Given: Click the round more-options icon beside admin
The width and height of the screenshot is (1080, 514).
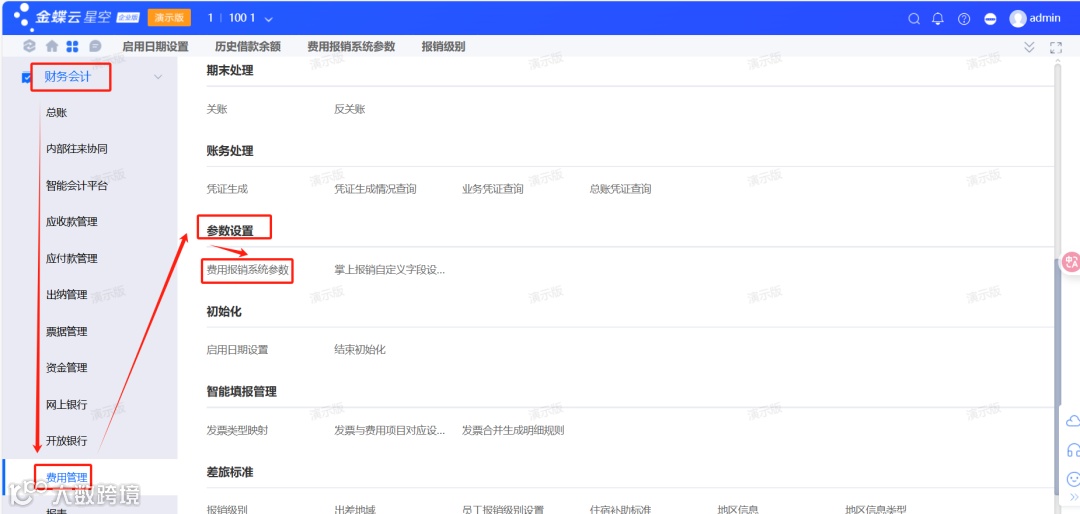Looking at the screenshot, I should pyautogui.click(x=990, y=19).
